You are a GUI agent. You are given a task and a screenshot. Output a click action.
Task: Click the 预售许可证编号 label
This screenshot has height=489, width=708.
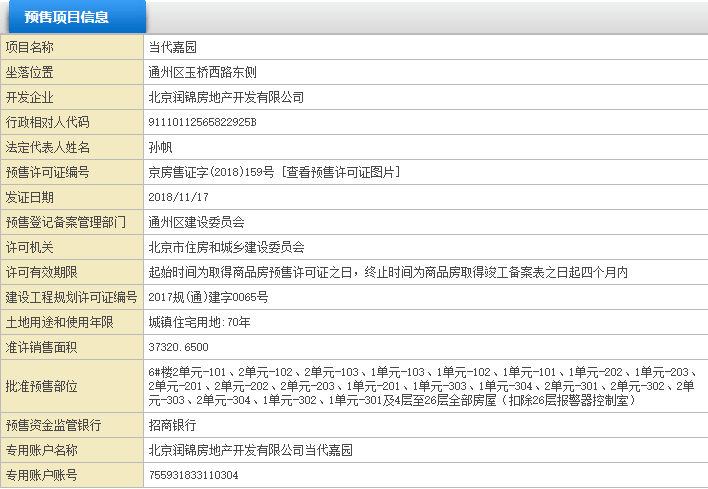point(47,172)
